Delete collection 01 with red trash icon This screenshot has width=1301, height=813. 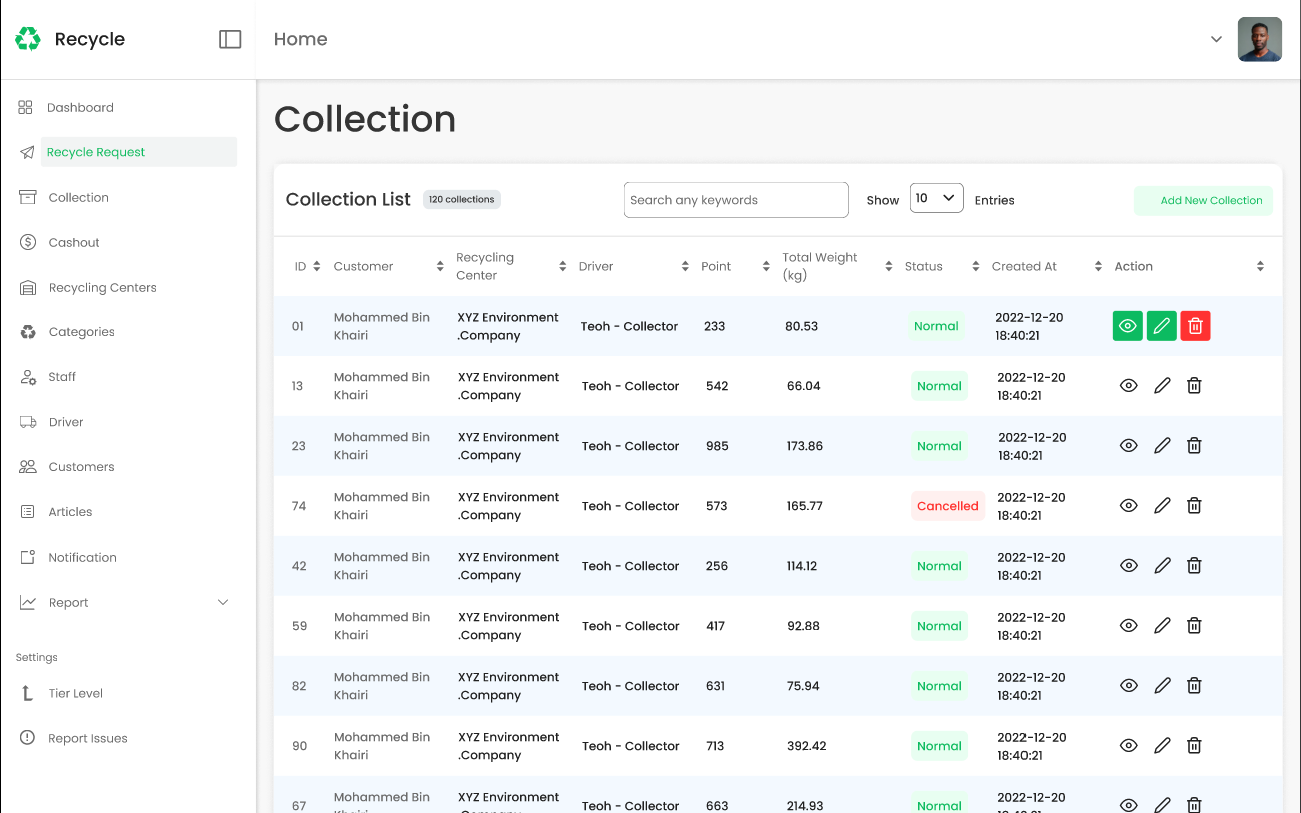(1195, 326)
